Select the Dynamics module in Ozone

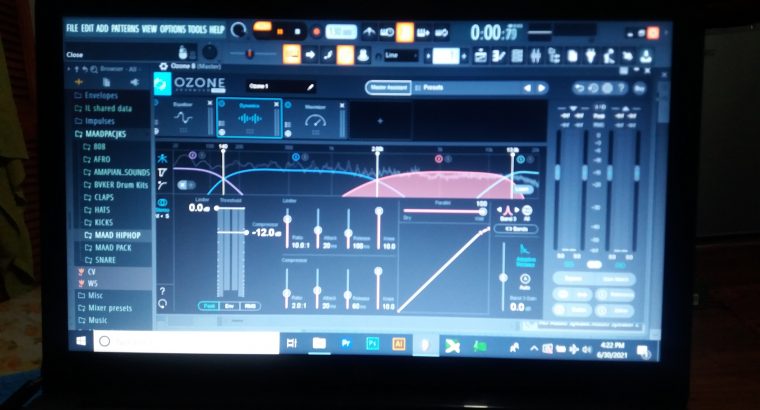249,118
